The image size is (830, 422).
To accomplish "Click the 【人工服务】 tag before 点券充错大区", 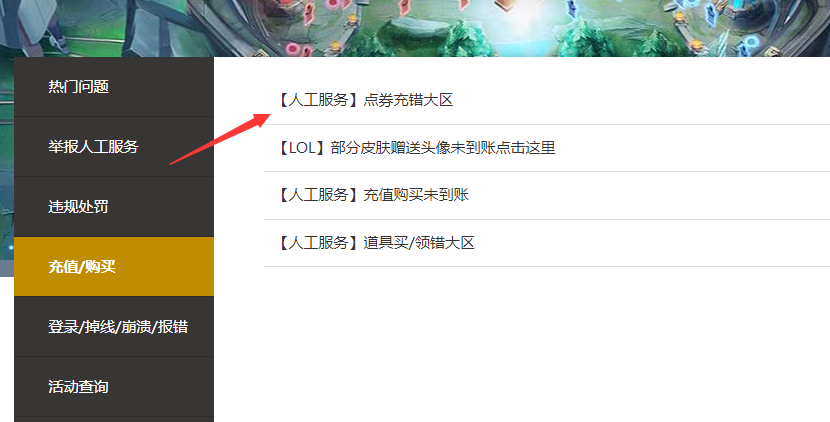I will pyautogui.click(x=319, y=100).
